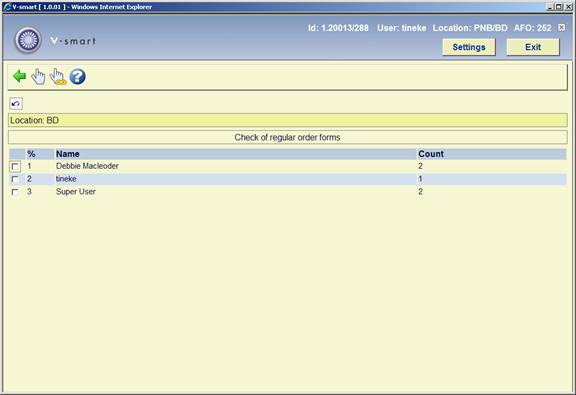Click the hand icon with yellow tag
The image size is (576, 395).
(58, 76)
